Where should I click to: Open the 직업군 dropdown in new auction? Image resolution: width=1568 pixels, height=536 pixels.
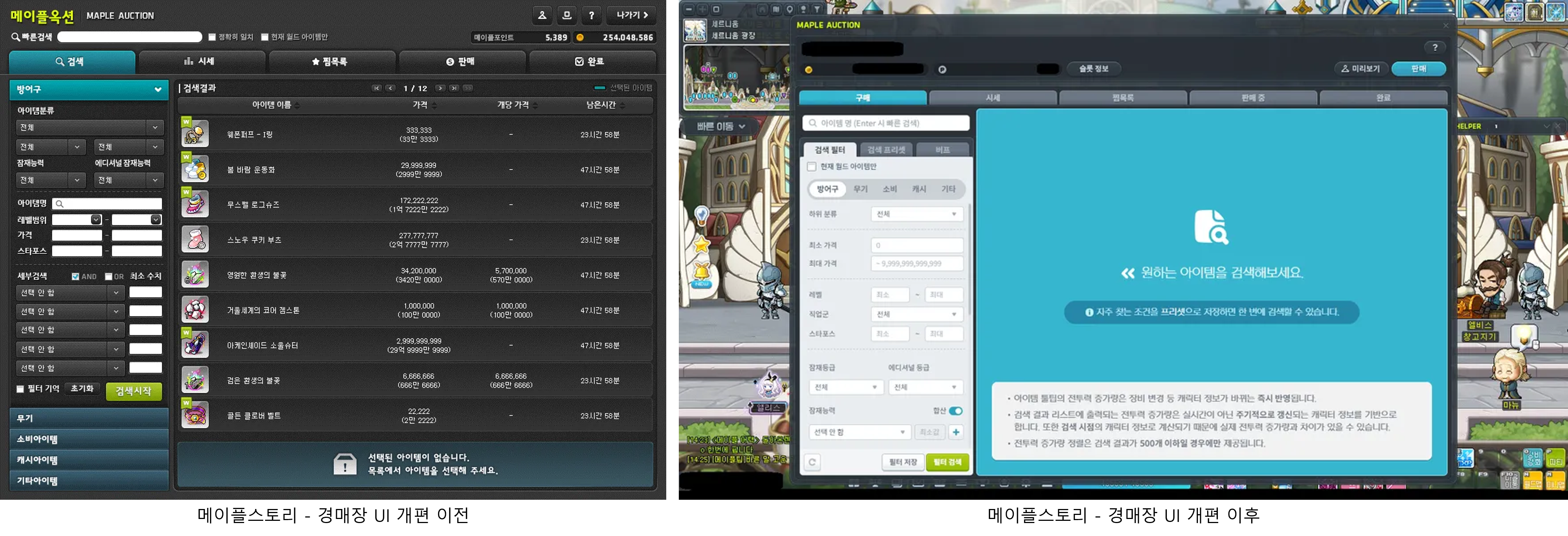point(917,314)
